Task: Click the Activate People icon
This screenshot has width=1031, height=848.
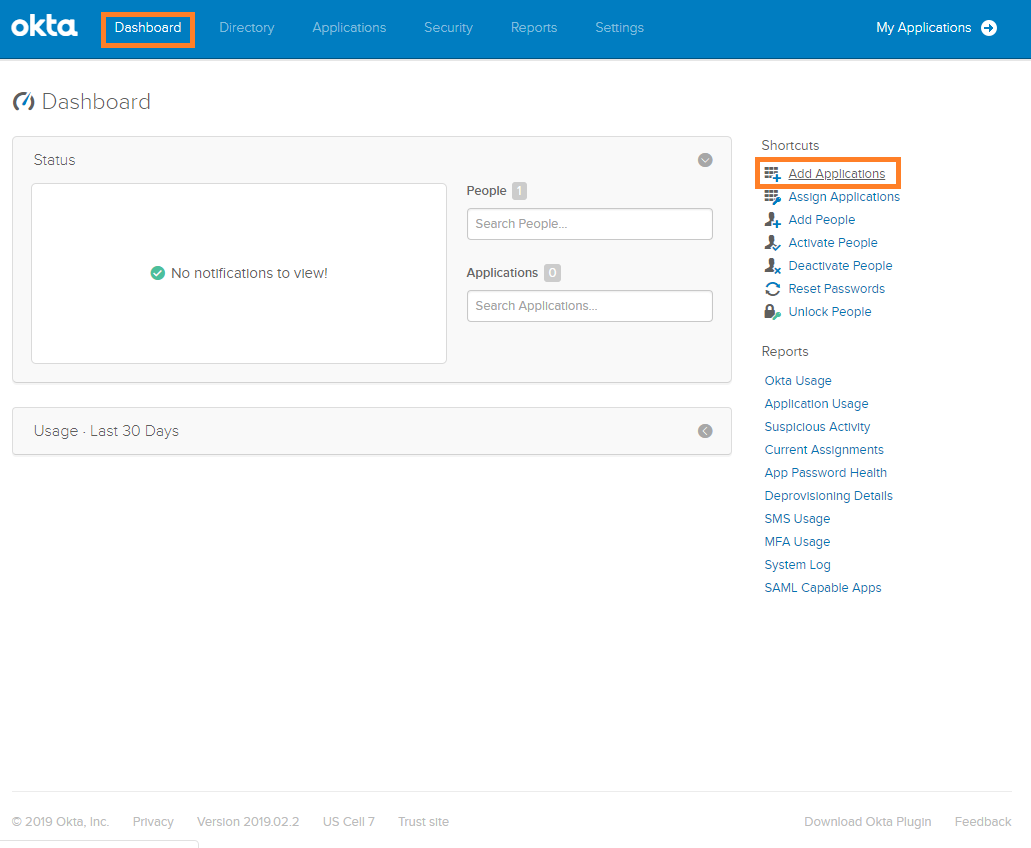Action: coord(772,243)
